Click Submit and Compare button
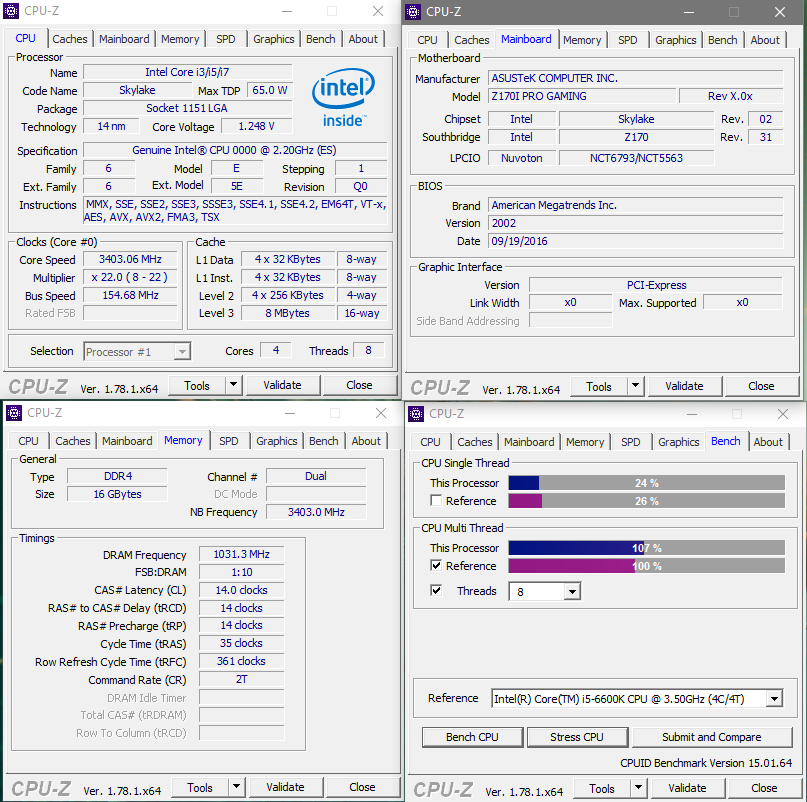 pyautogui.click(x=711, y=737)
